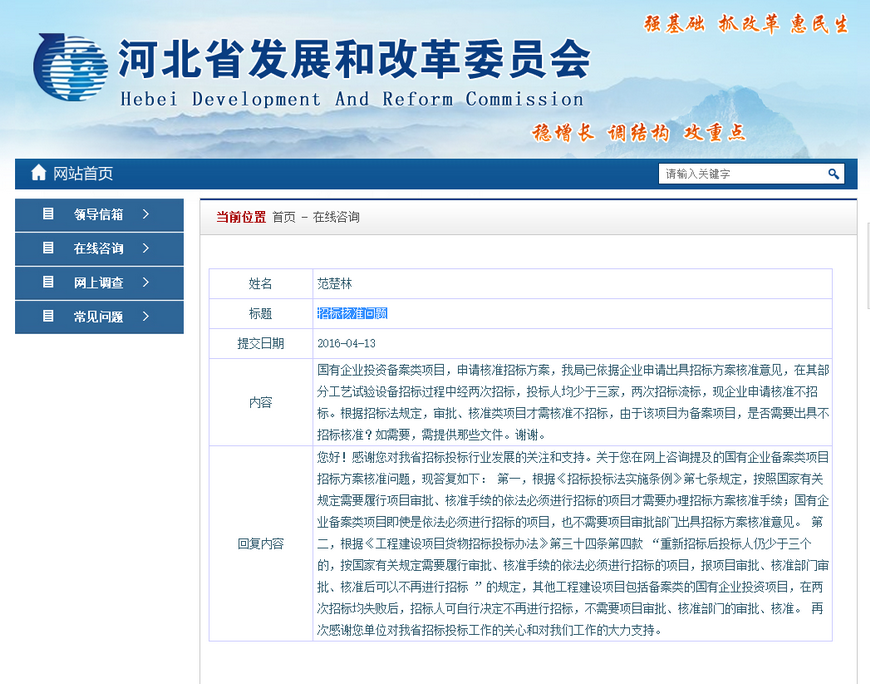Screen dimensions: 870x684
Task: Click the 在线咨询 breadcrumb link
Action: click(x=336, y=217)
